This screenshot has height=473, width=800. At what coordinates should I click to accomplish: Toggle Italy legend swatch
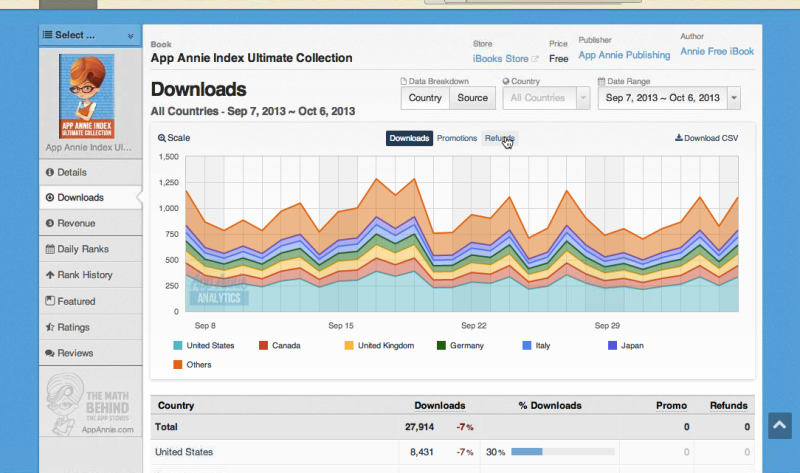(x=527, y=345)
